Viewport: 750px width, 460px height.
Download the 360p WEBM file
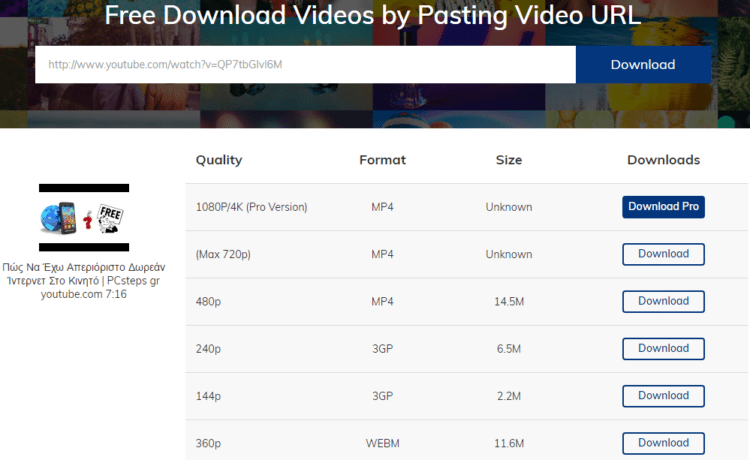(663, 443)
